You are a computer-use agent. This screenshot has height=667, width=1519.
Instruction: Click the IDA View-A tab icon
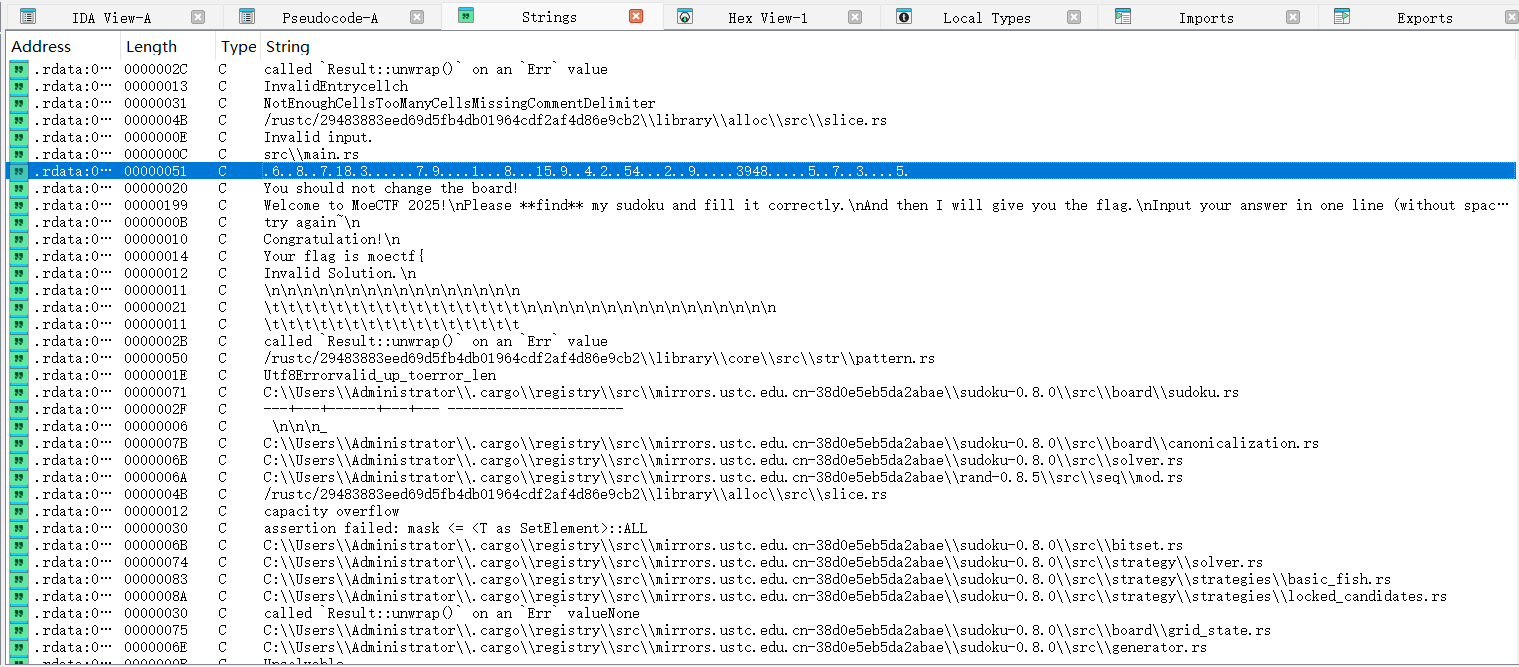[x=28, y=17]
